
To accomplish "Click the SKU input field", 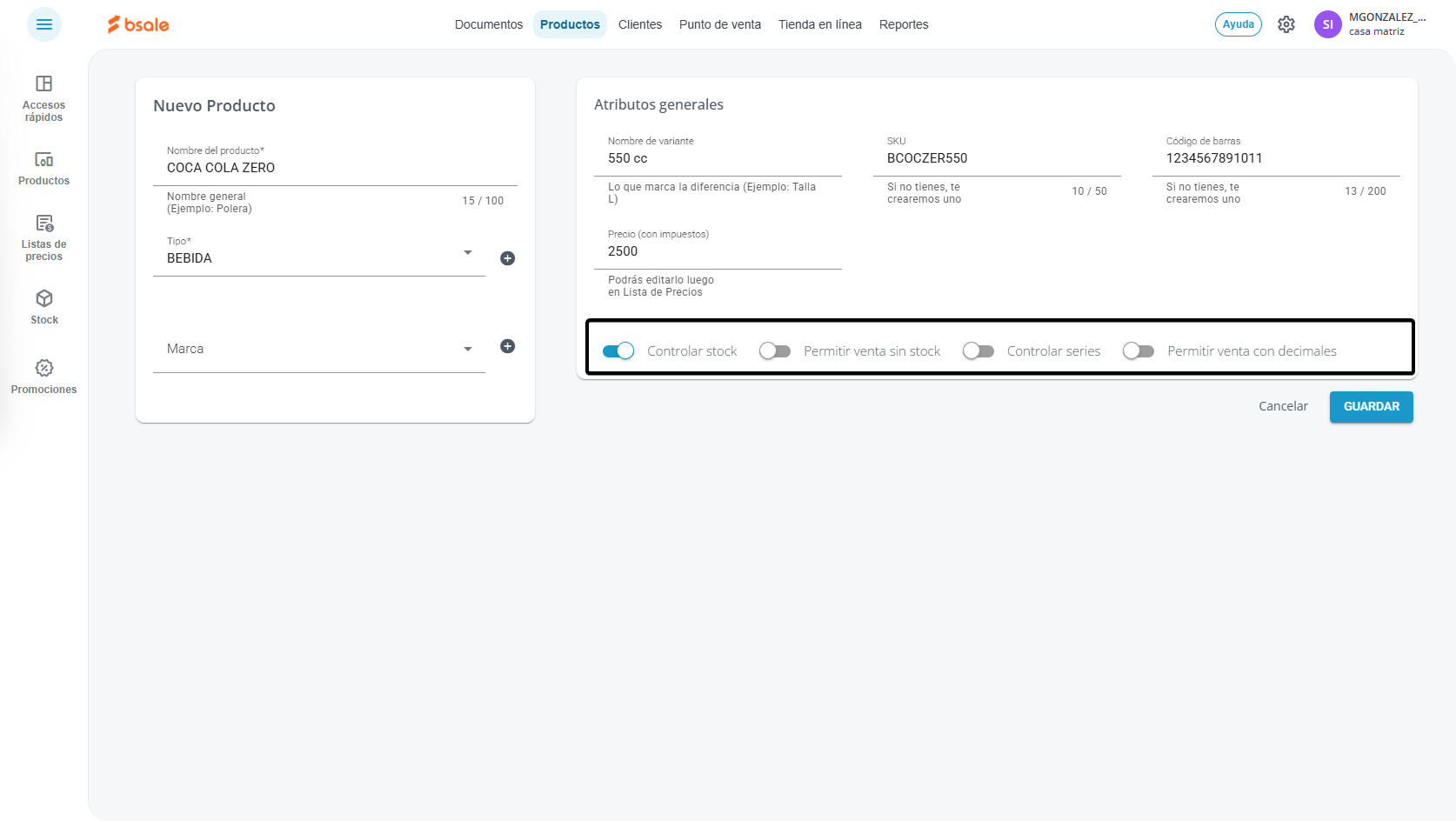I will (x=997, y=154).
